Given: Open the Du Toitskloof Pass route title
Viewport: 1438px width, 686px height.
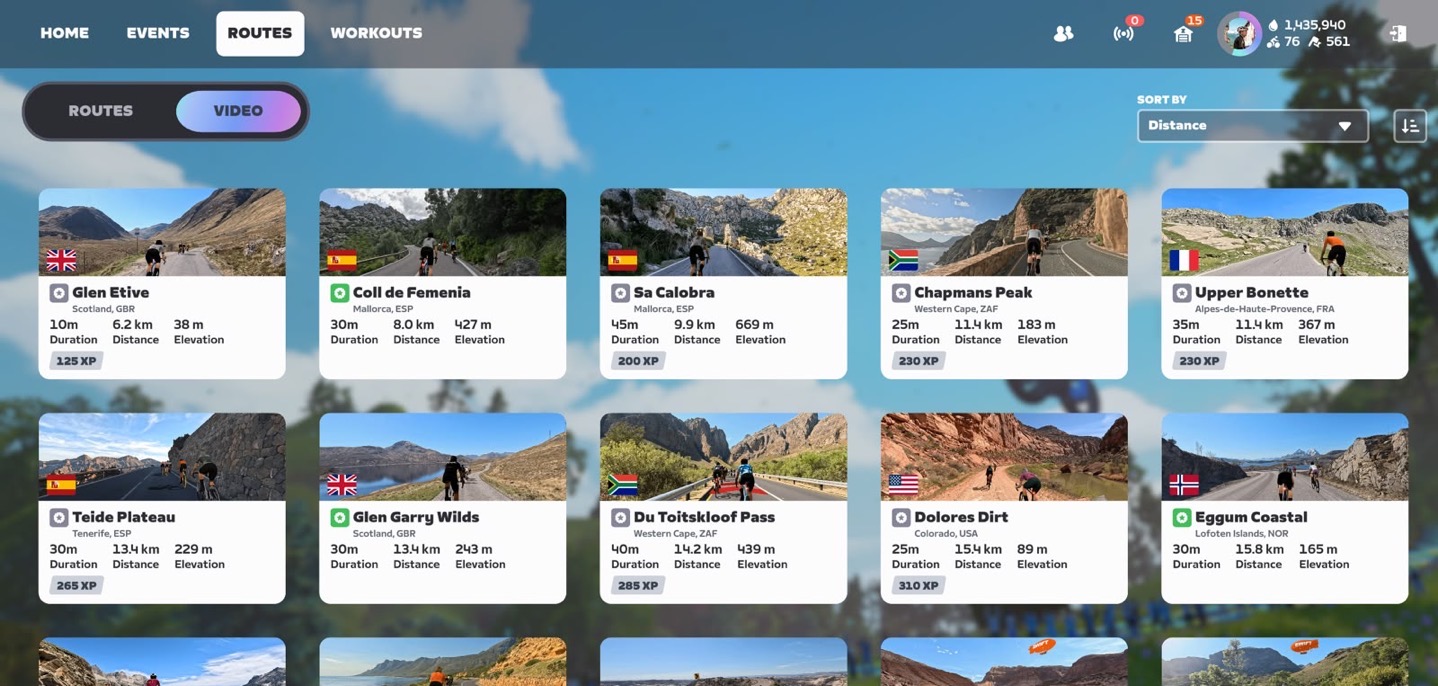Looking at the screenshot, I should [704, 518].
